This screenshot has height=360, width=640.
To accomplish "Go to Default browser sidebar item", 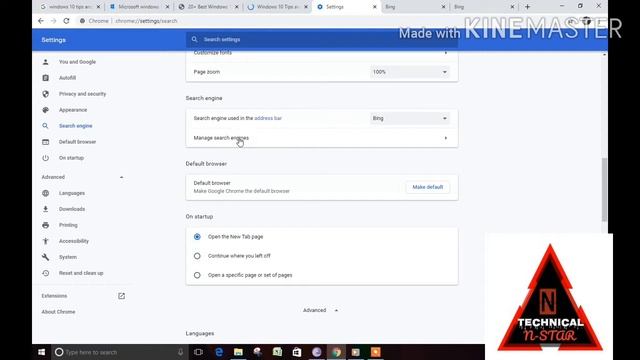I will pos(78,142).
